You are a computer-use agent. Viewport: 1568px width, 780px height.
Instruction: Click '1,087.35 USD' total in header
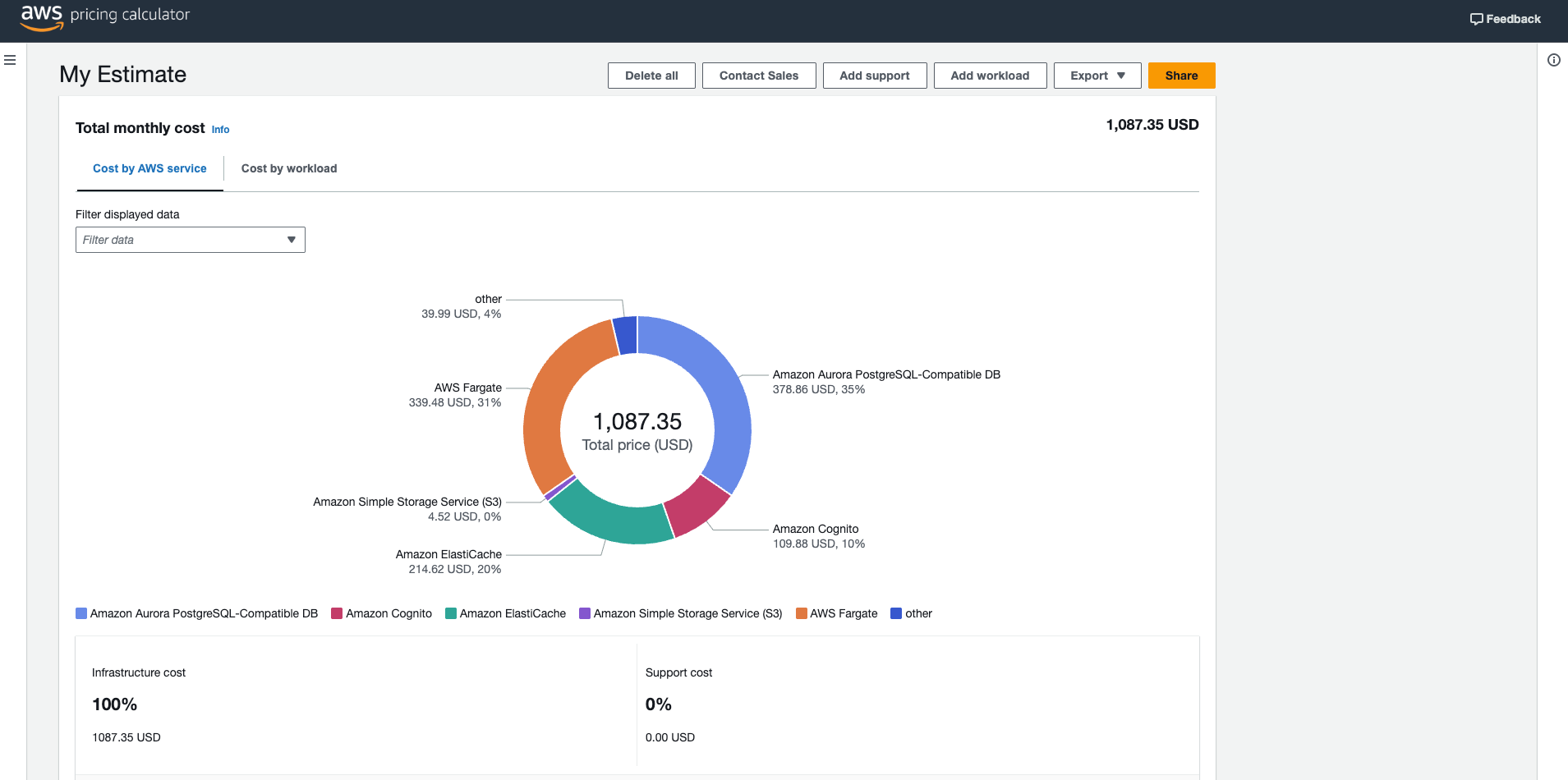tap(1152, 125)
